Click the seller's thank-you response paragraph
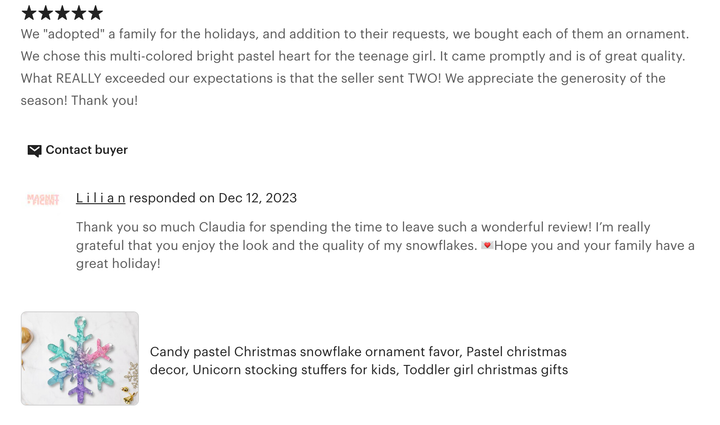Screen dimensions: 720x425 [x=385, y=245]
